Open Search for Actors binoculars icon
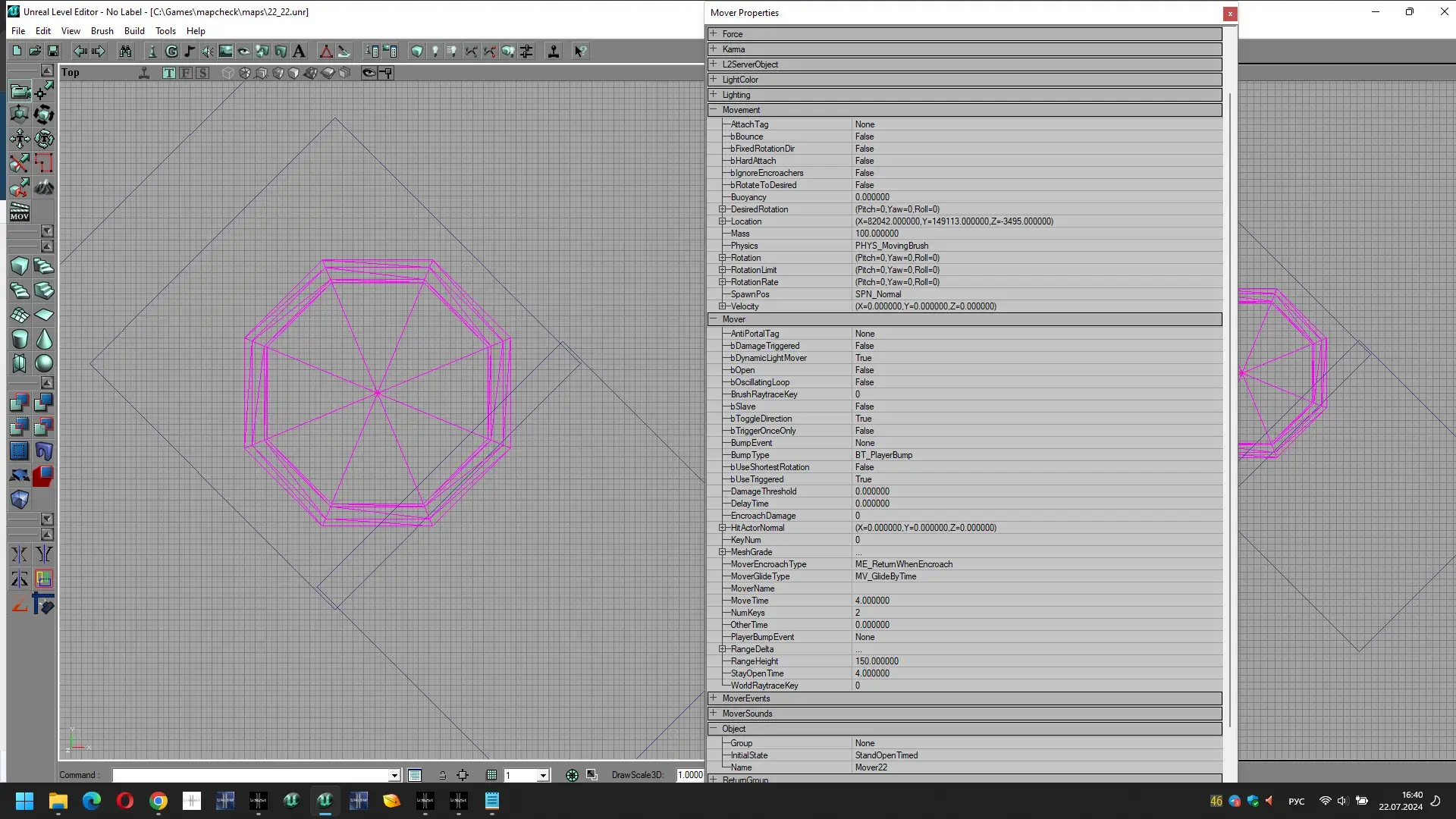The height and width of the screenshot is (819, 1456). pyautogui.click(x=125, y=51)
